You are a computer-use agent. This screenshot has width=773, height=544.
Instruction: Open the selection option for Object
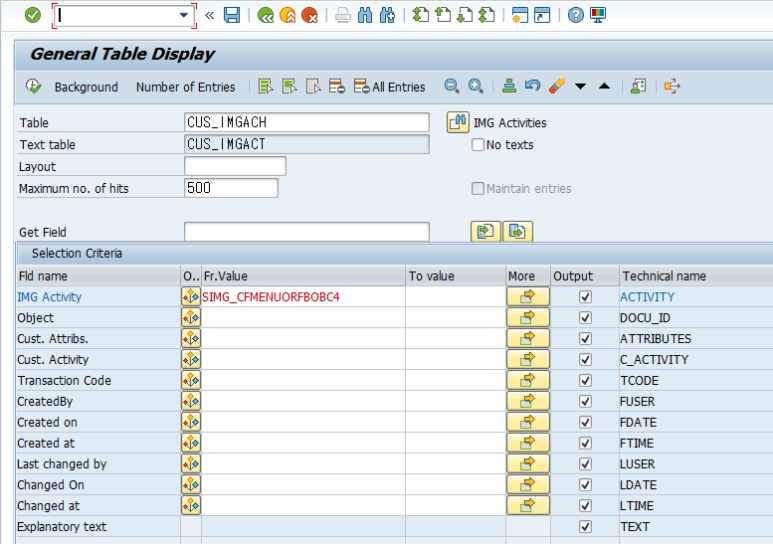click(x=191, y=318)
